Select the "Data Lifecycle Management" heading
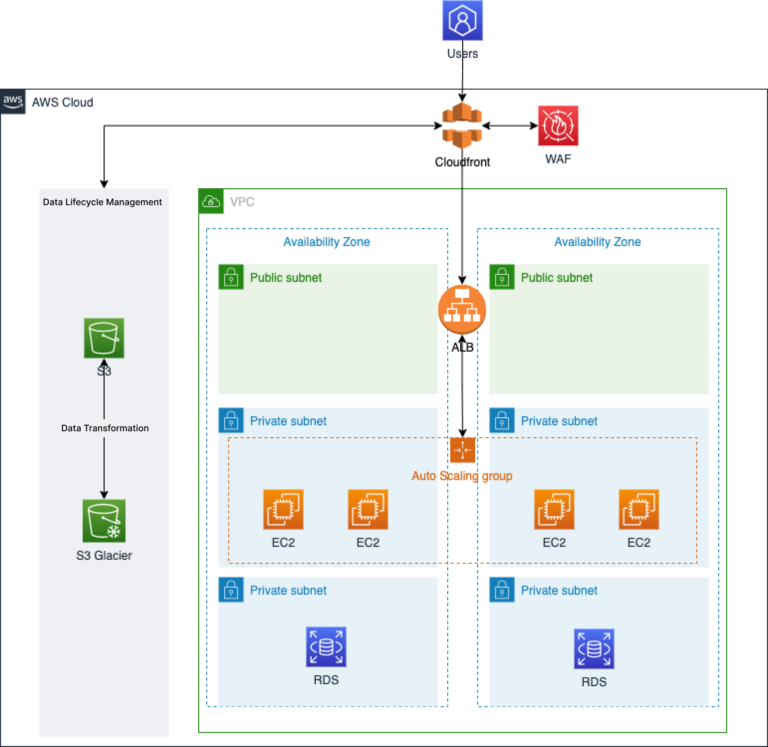 coord(102,202)
